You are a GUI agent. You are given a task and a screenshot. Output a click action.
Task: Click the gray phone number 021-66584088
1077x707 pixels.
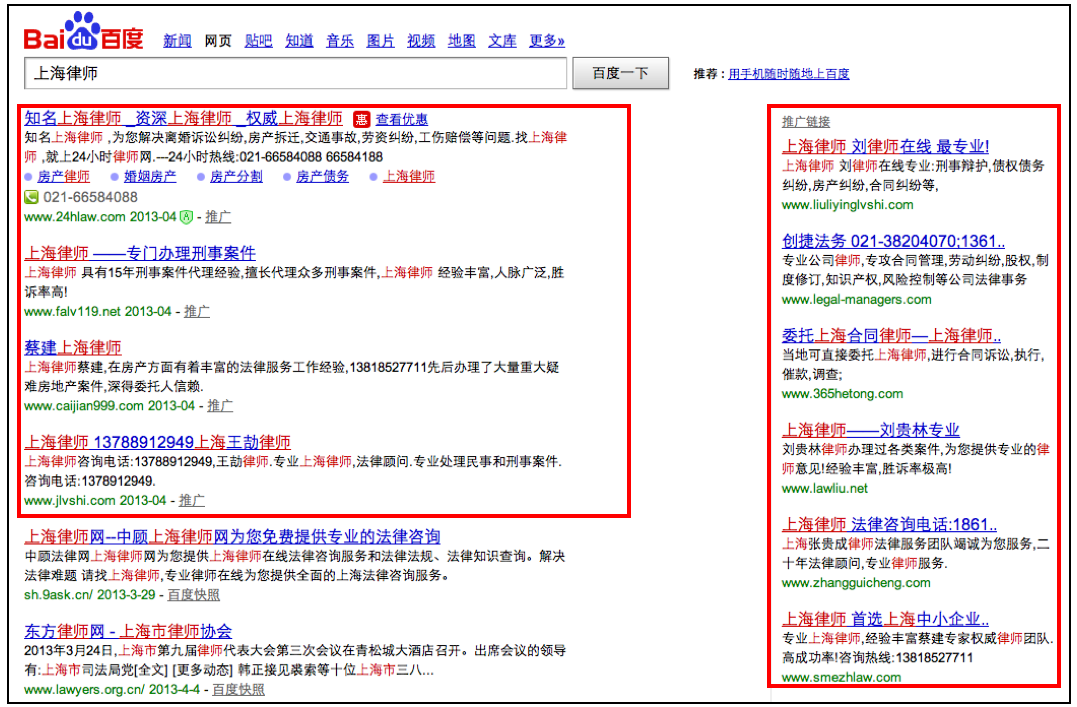coord(91,198)
